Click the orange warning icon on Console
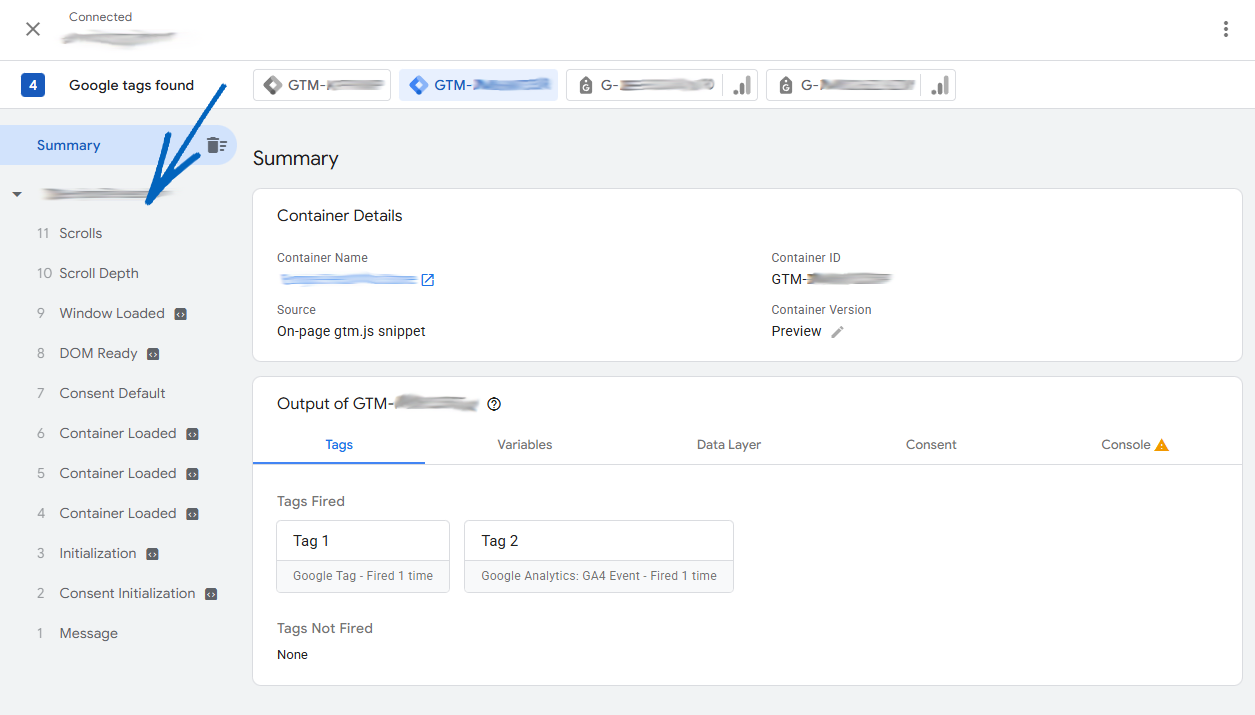 [x=1162, y=445]
